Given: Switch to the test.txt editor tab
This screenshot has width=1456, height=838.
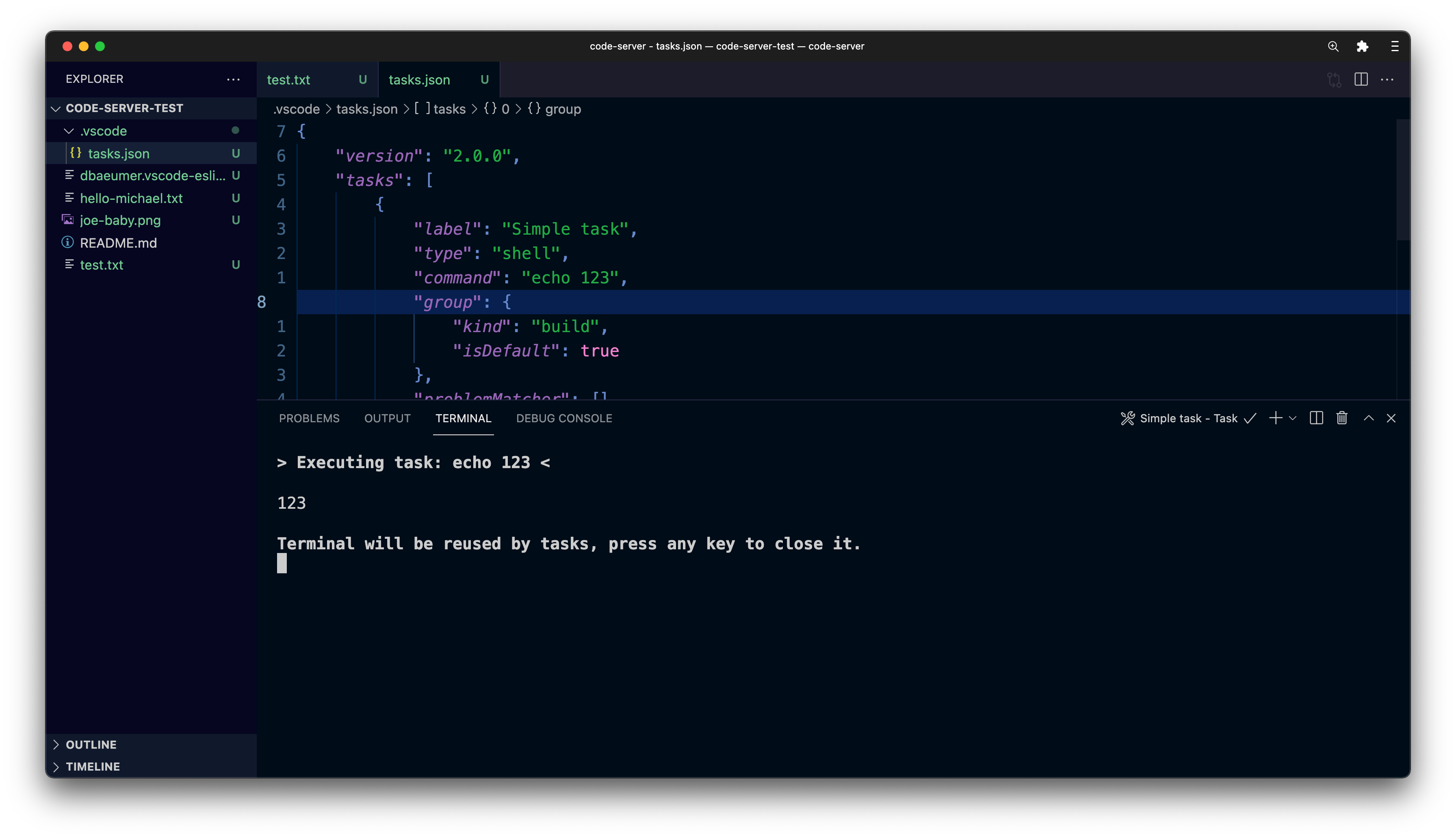Looking at the screenshot, I should pos(288,80).
